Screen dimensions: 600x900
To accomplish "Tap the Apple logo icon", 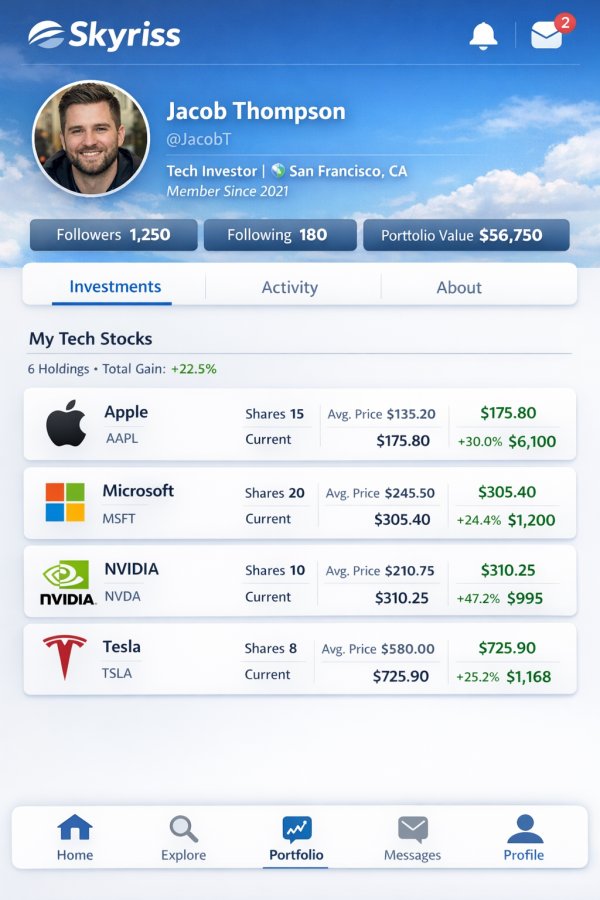I will pos(66,425).
